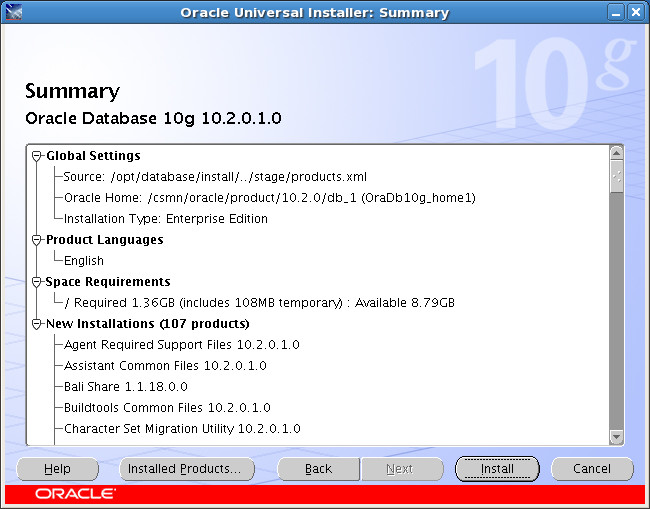Go Back to previous installer step
This screenshot has height=509, width=650.
pyautogui.click(x=318, y=469)
